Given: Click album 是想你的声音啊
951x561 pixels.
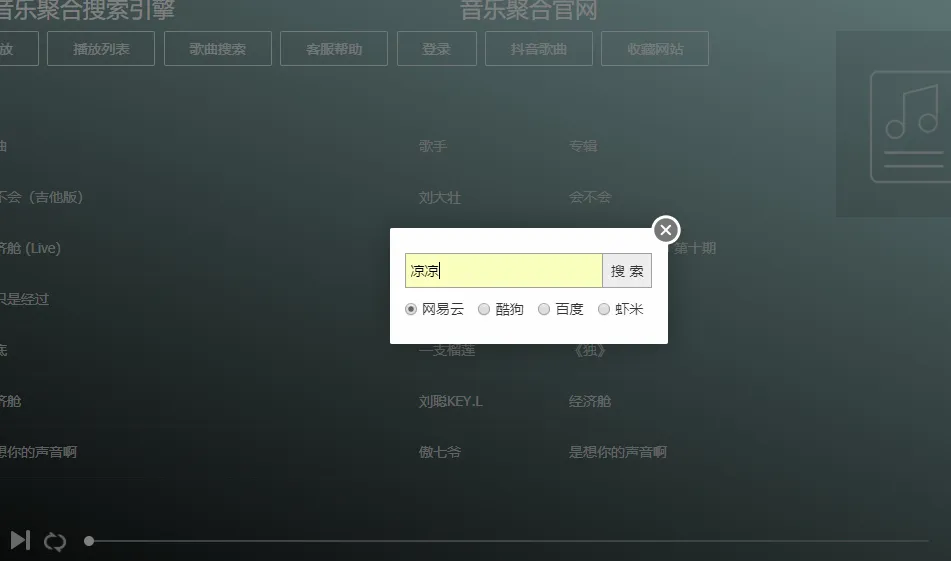Looking at the screenshot, I should [x=617, y=452].
